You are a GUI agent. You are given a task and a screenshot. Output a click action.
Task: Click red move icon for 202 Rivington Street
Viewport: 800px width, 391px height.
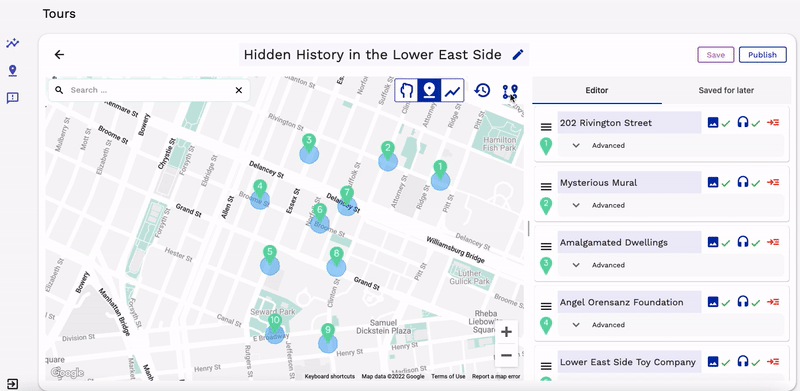[x=773, y=123]
